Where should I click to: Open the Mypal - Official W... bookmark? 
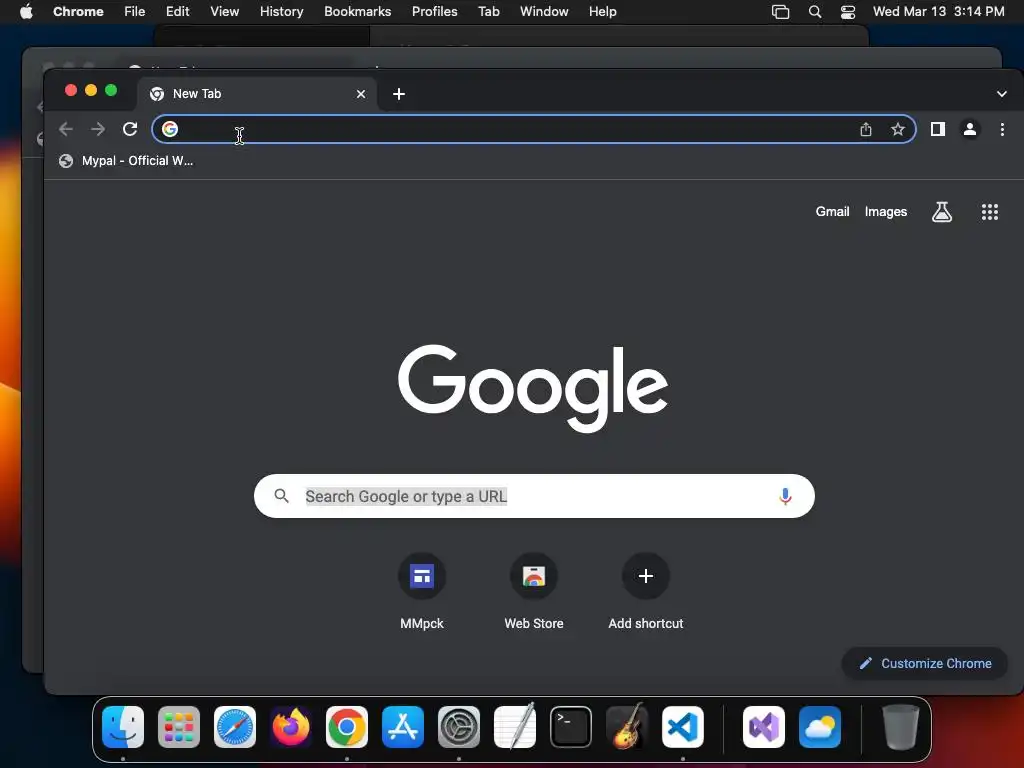point(126,161)
